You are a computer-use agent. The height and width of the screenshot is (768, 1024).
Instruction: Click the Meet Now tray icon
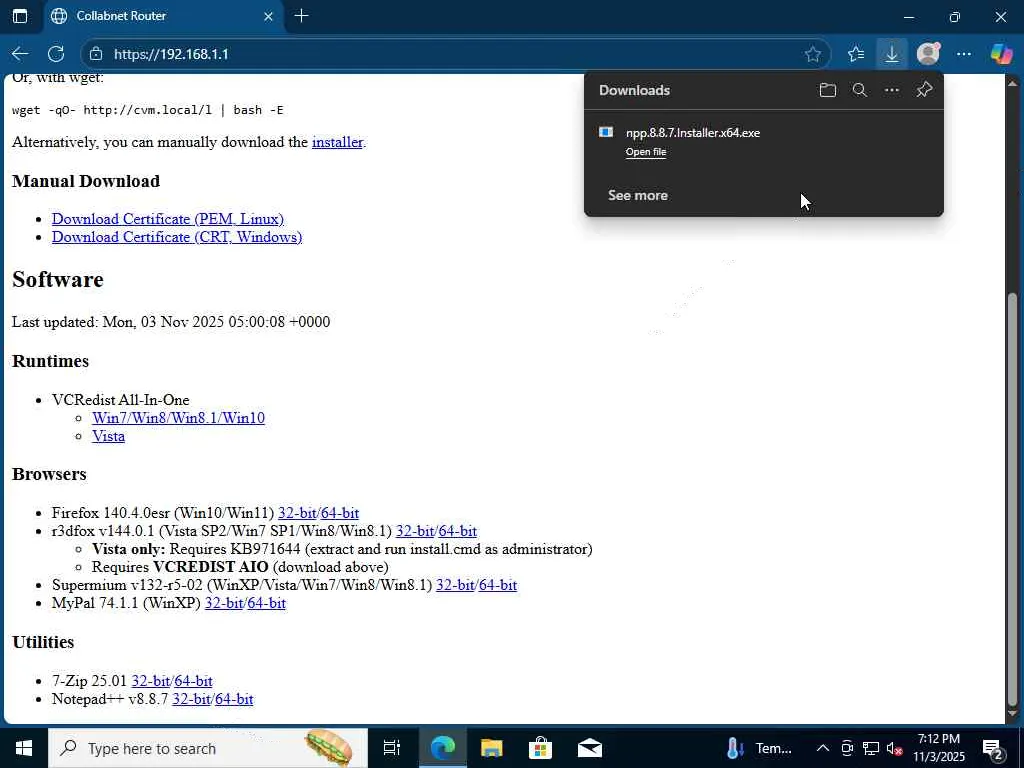tap(847, 748)
